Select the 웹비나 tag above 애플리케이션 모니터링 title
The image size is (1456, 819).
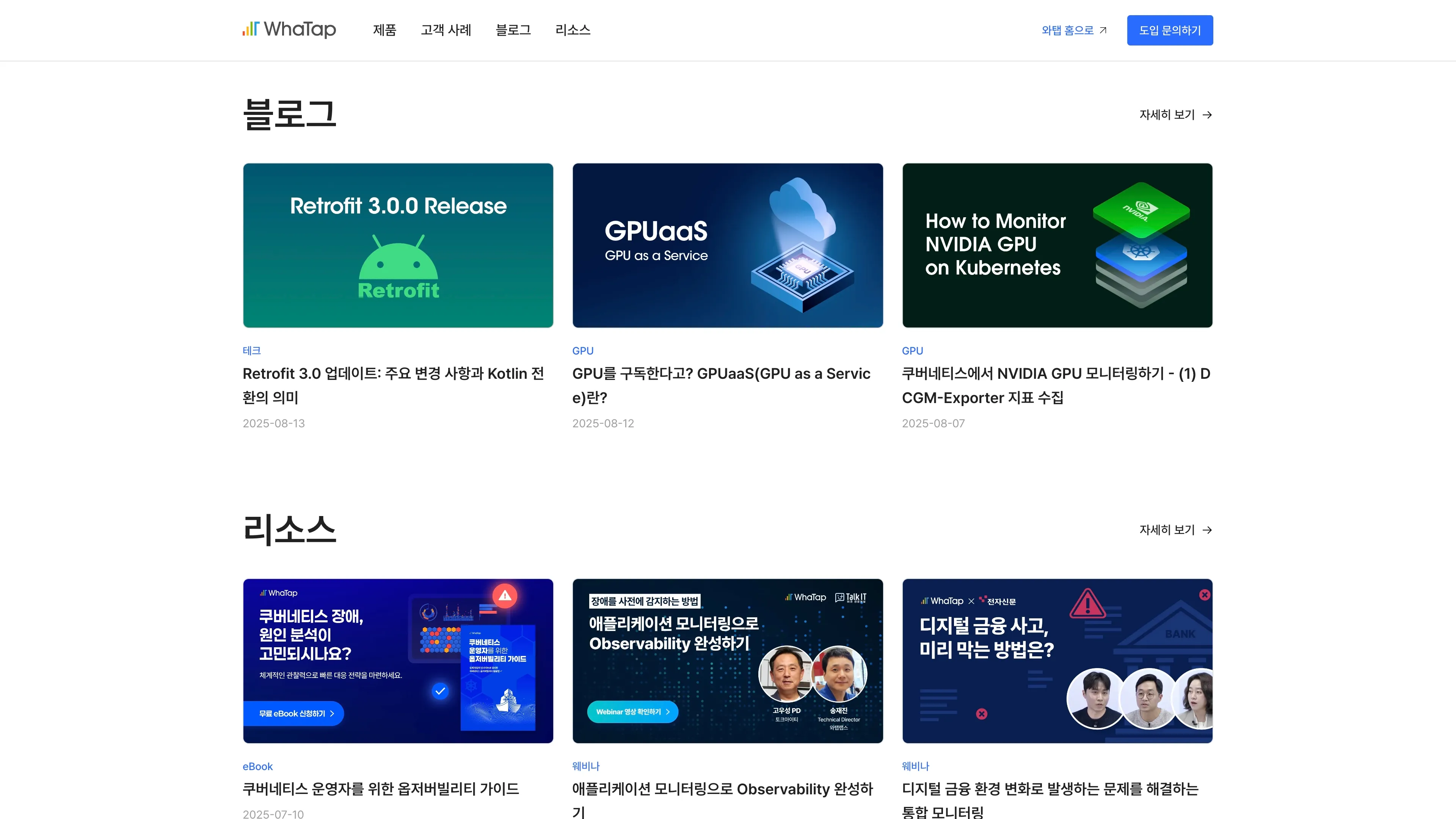[x=585, y=766]
